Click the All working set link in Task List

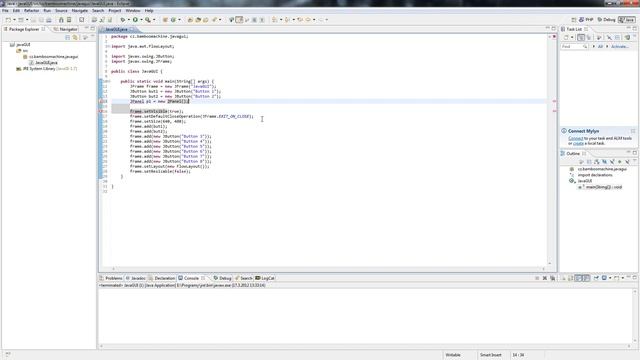pos(600,47)
